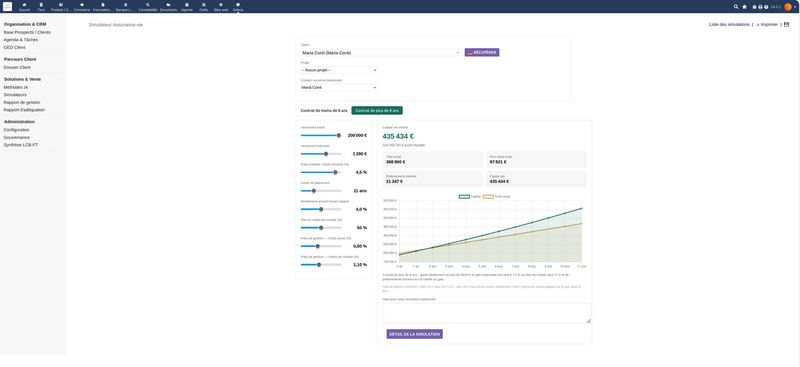
Task: Click the help icon in top-right toolbar
Action: pyautogui.click(x=766, y=7)
